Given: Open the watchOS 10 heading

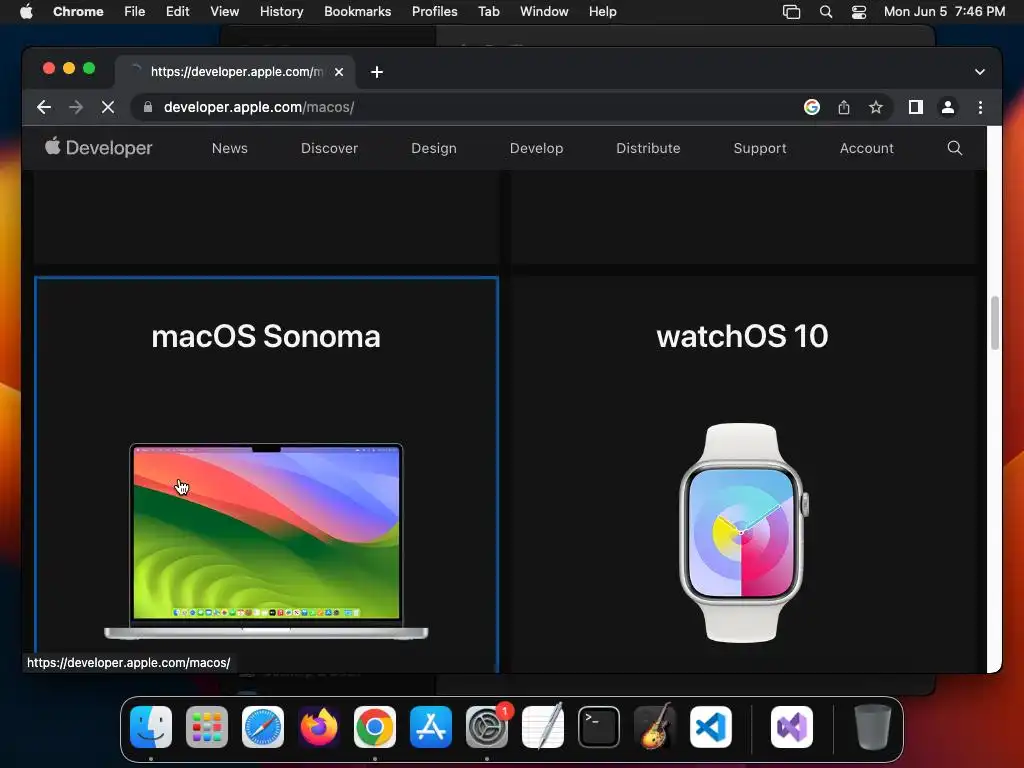Looking at the screenshot, I should (742, 337).
